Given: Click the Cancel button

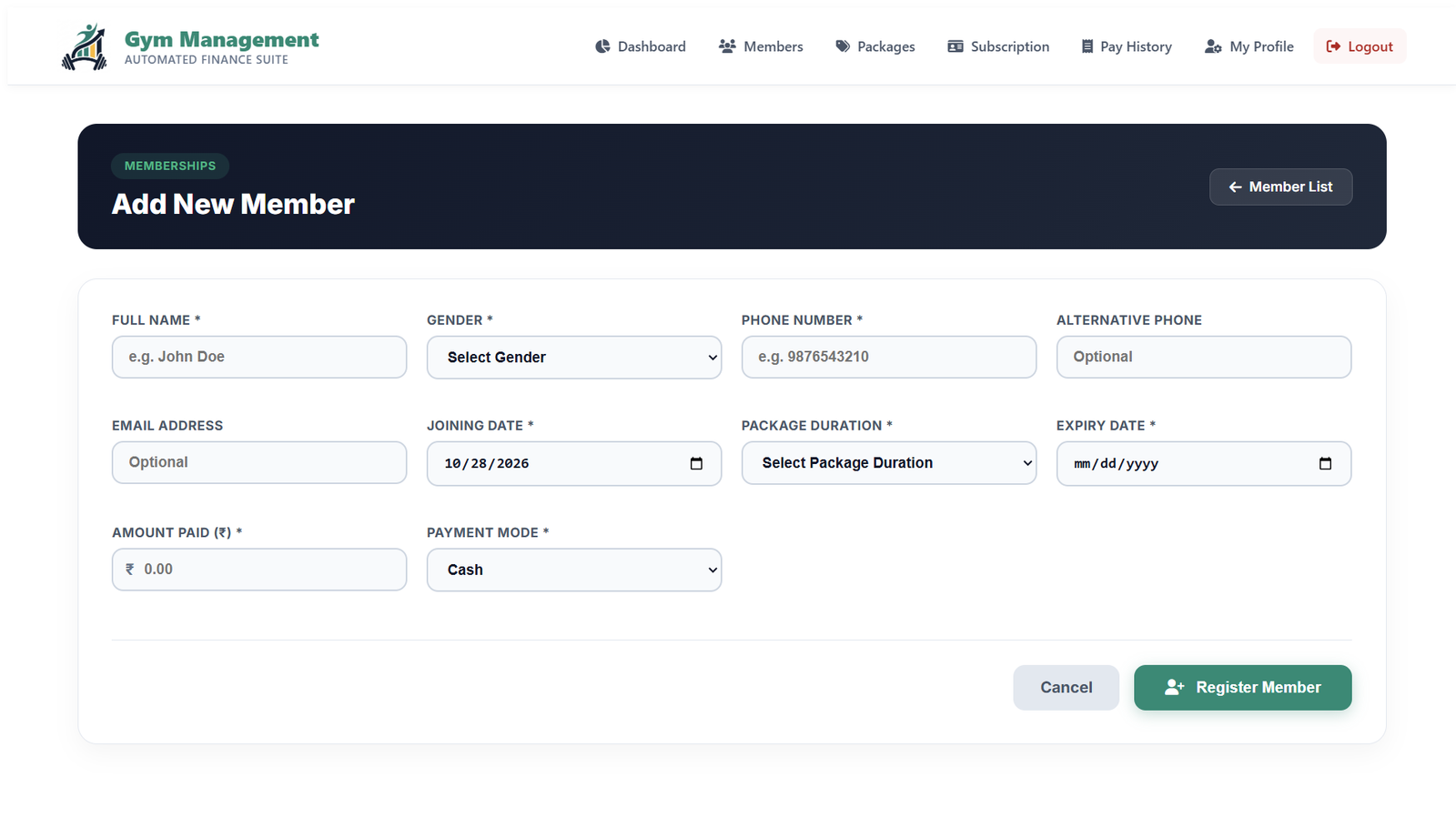Looking at the screenshot, I should pyautogui.click(x=1066, y=688).
